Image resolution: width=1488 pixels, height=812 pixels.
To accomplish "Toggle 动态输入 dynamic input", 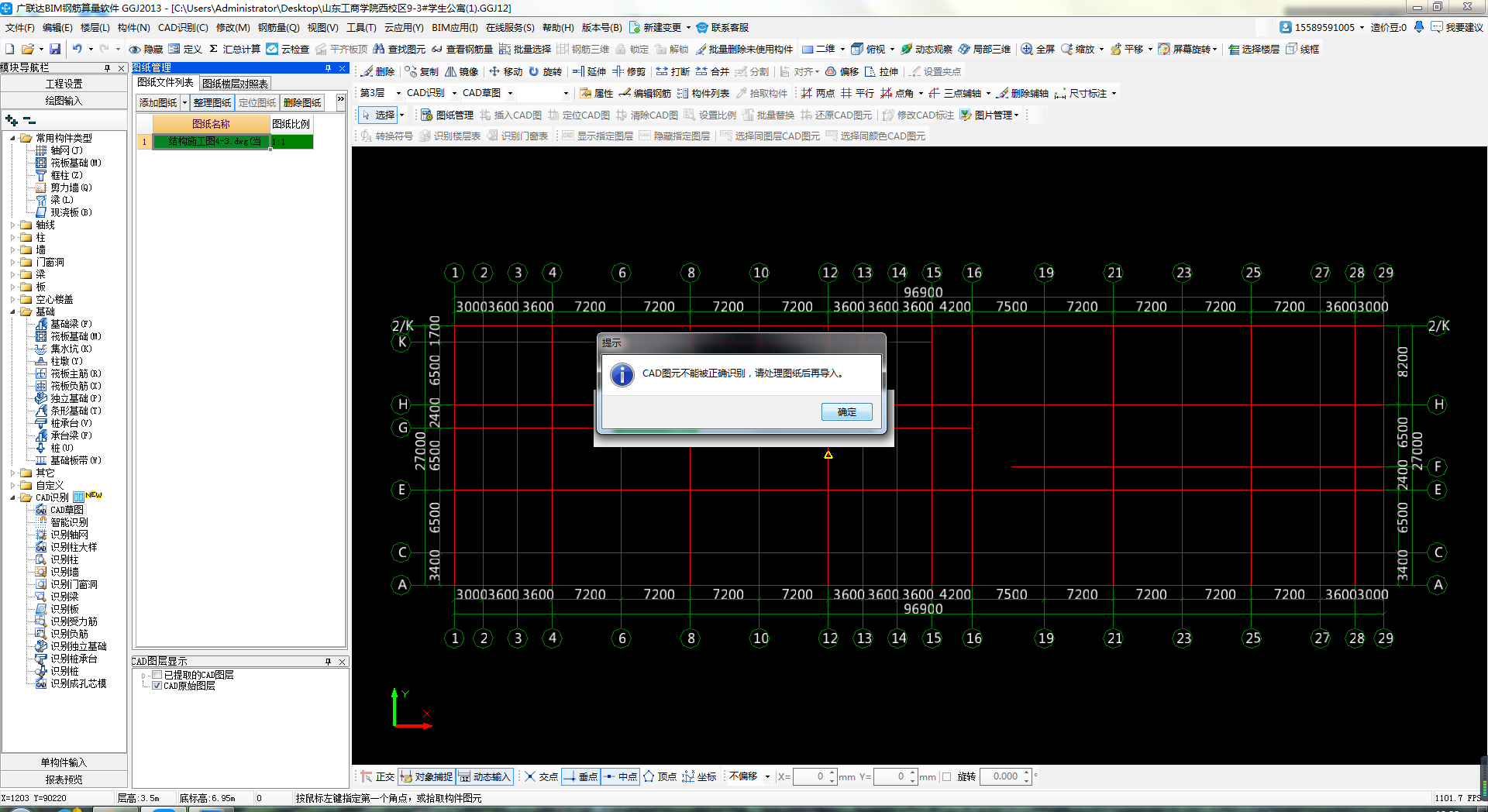I will coord(484,776).
